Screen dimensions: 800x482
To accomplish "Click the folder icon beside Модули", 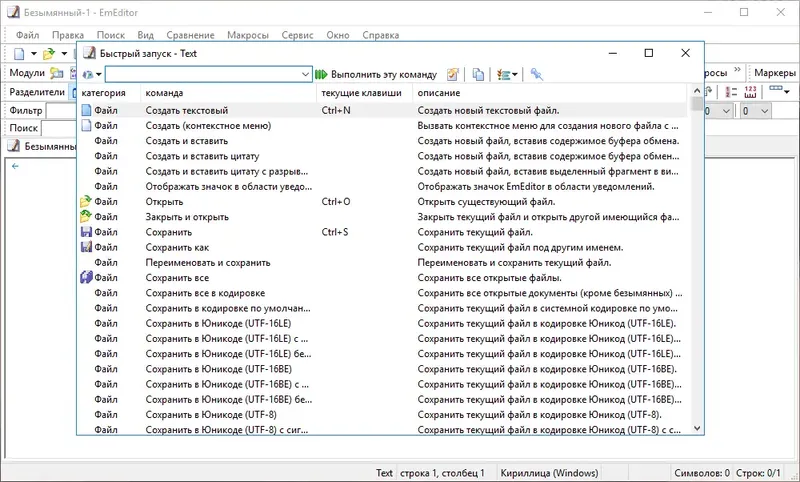I will click(x=57, y=73).
